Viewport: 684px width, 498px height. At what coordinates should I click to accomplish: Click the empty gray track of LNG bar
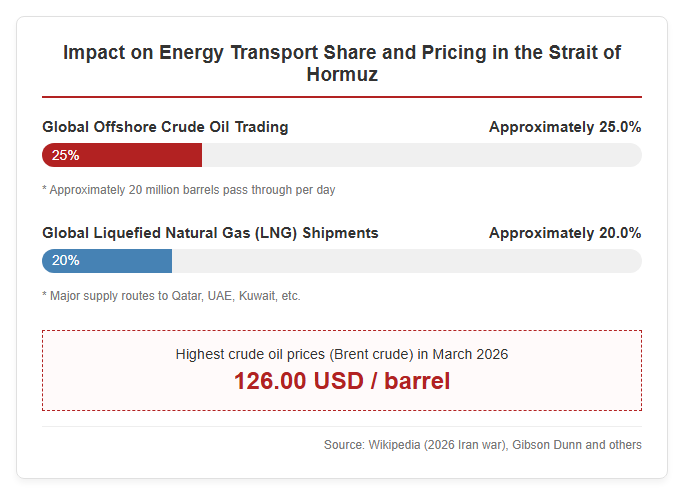click(x=407, y=261)
